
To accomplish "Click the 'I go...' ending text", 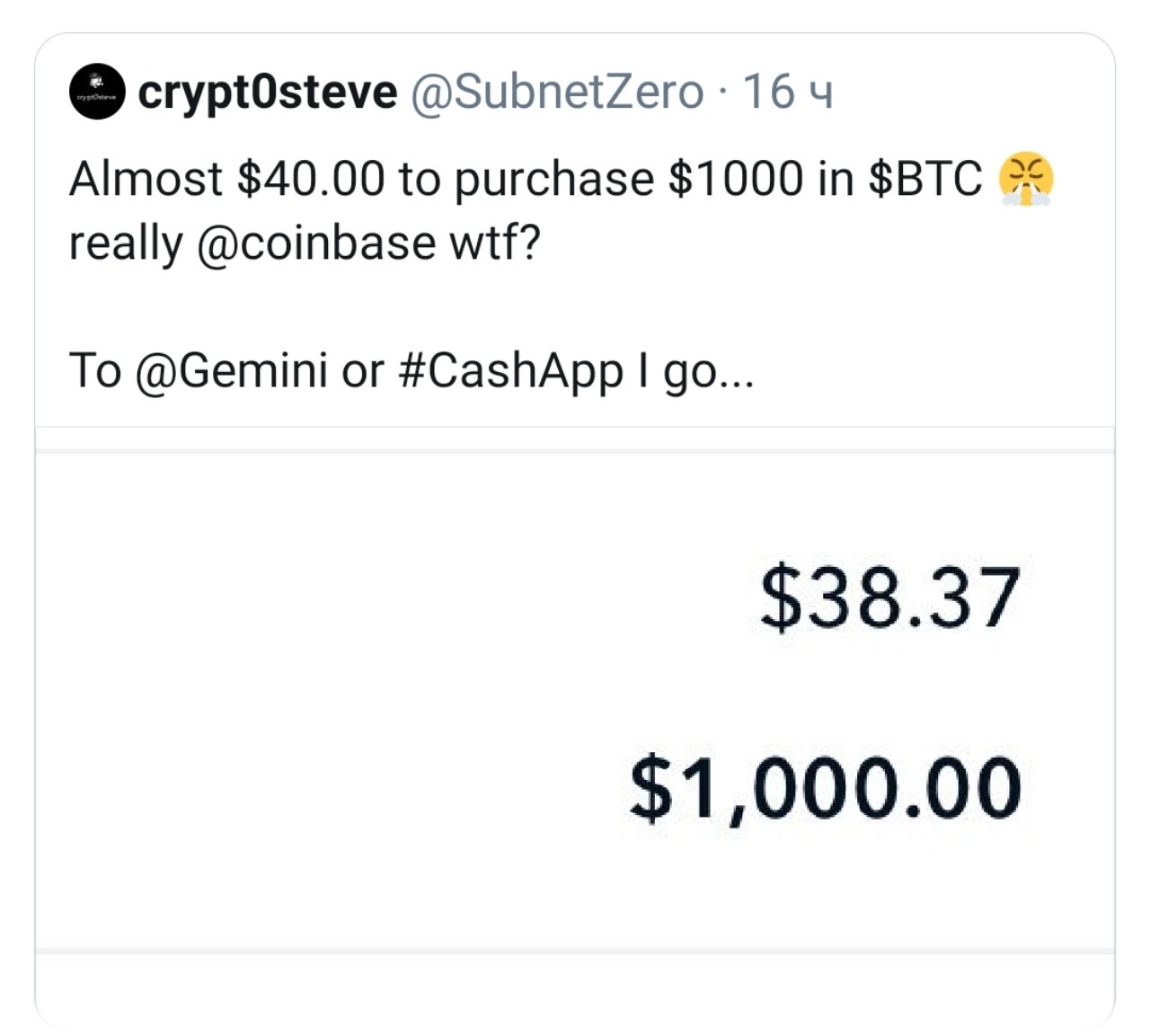I will click(696, 372).
